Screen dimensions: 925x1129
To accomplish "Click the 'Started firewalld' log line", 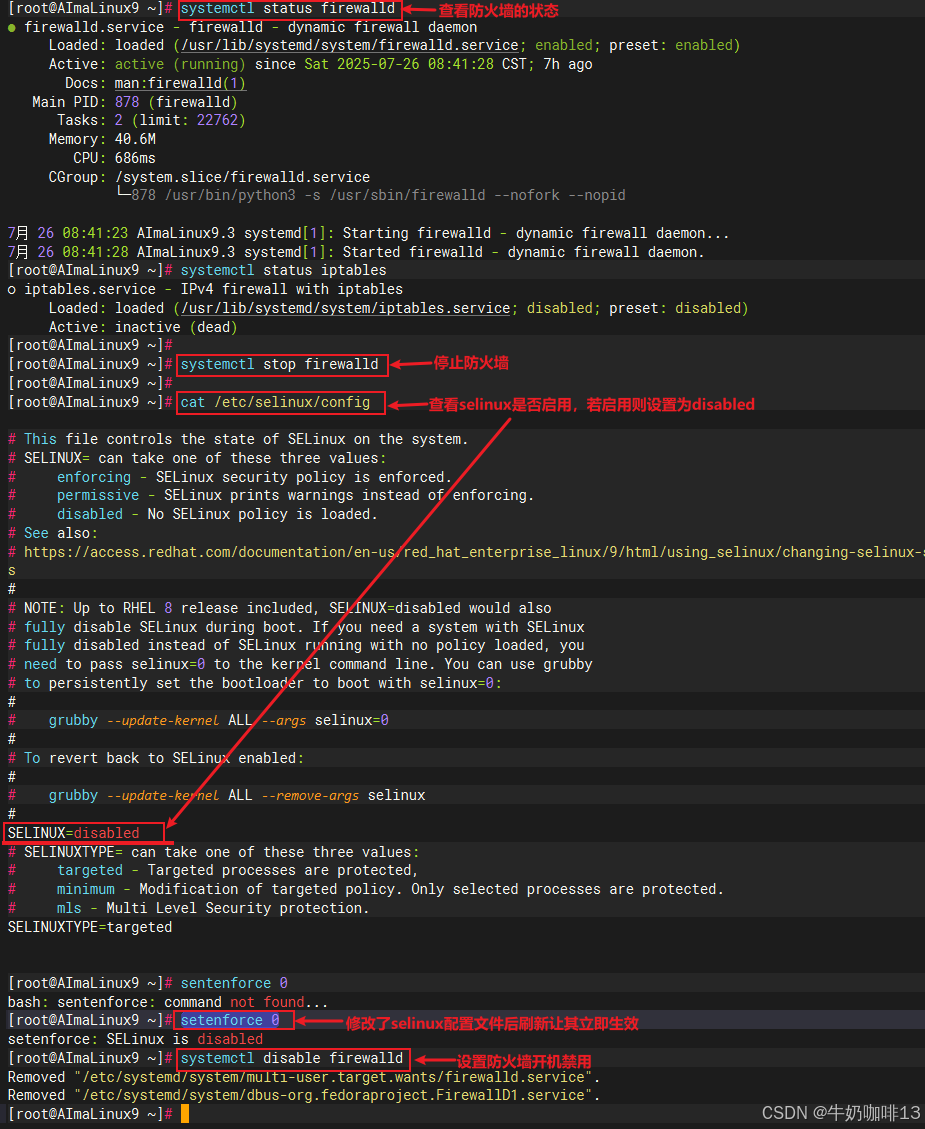I will point(356,252).
